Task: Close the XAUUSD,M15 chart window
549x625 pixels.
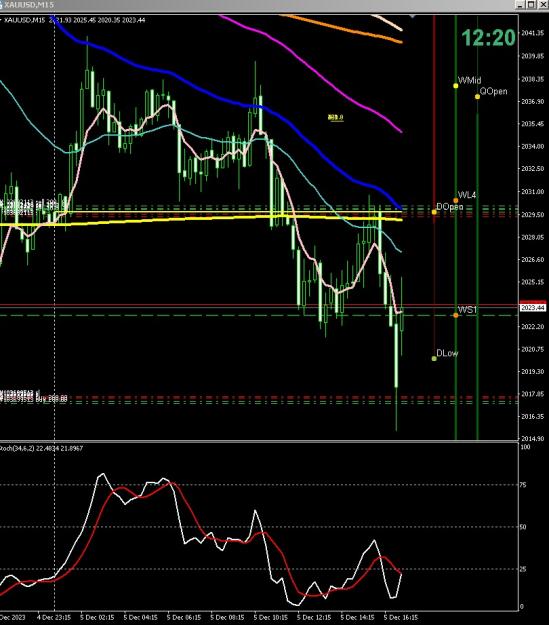Action: (543, 4)
